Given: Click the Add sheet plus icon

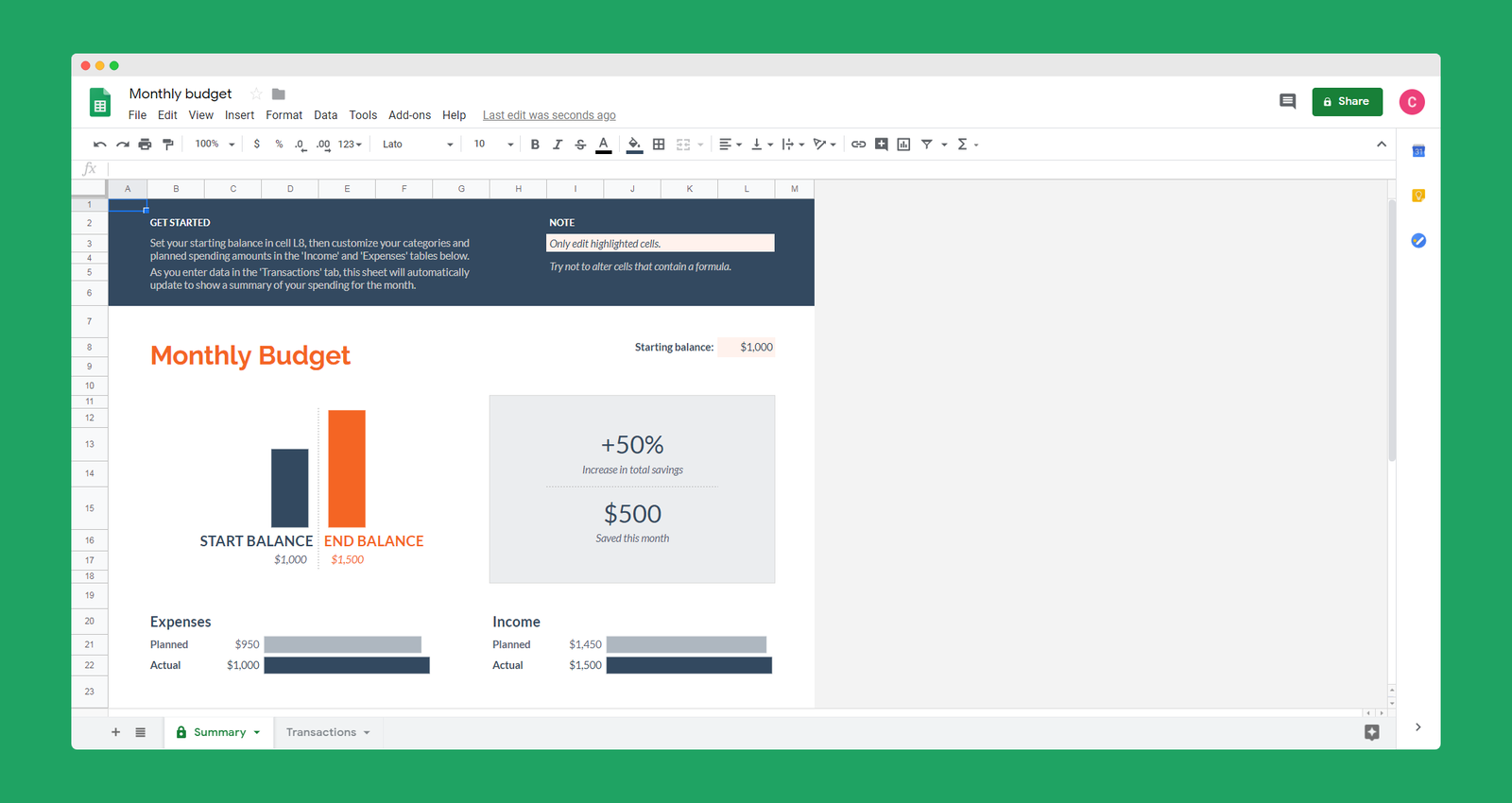Looking at the screenshot, I should pyautogui.click(x=115, y=732).
